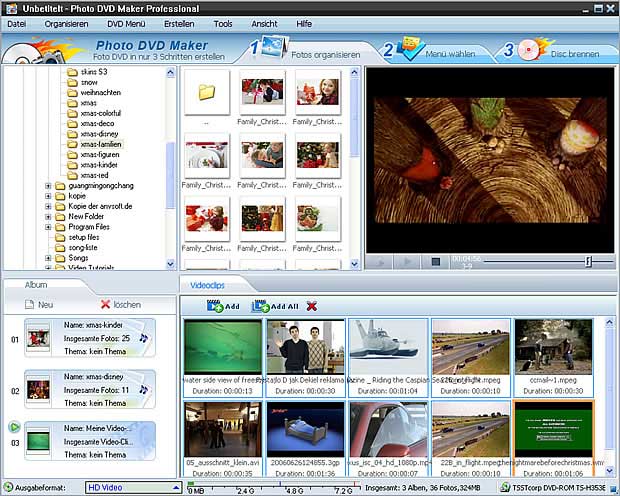Click the löschen album red X

[105, 304]
